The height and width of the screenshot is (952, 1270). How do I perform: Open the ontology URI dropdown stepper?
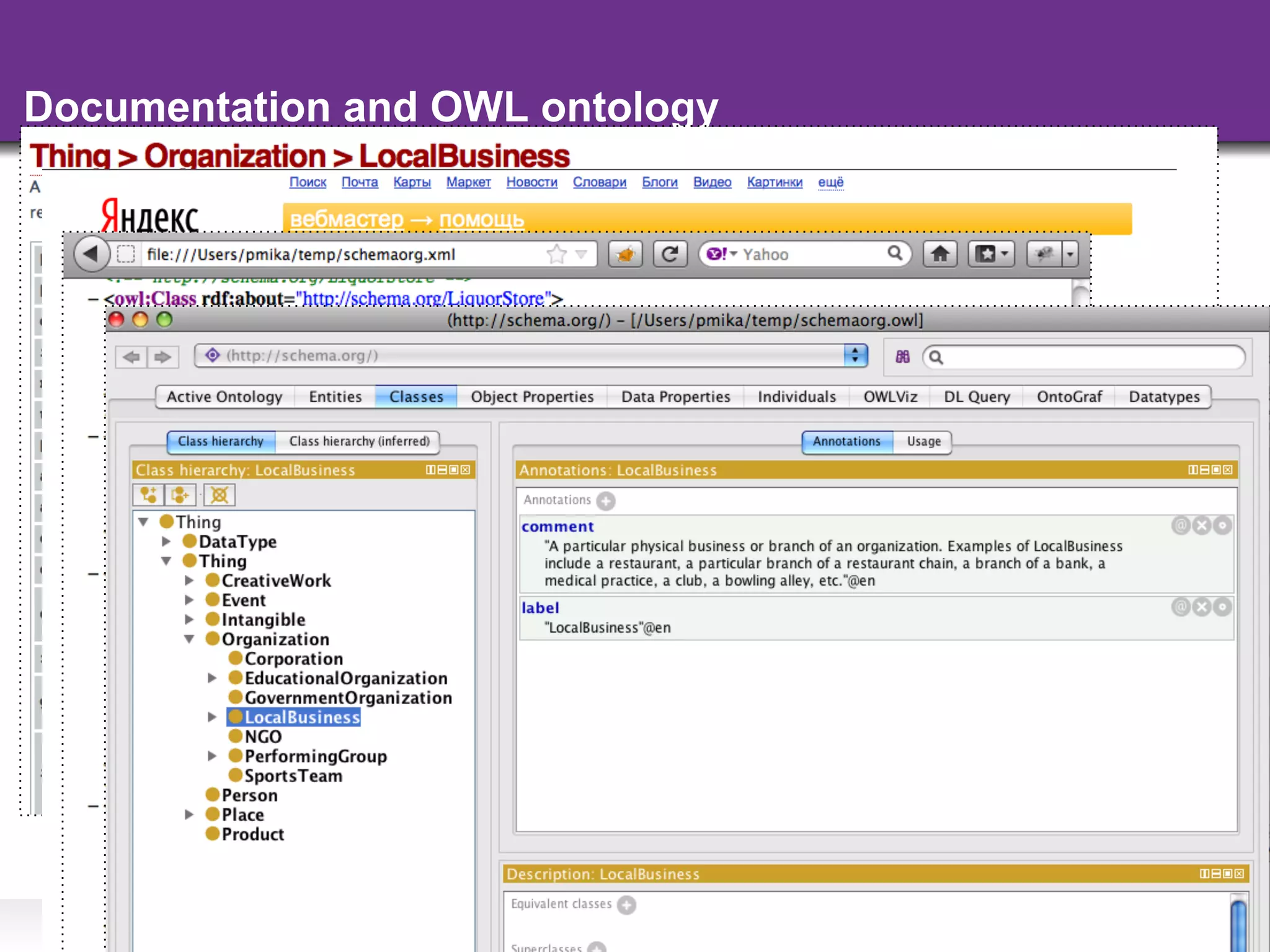click(855, 356)
